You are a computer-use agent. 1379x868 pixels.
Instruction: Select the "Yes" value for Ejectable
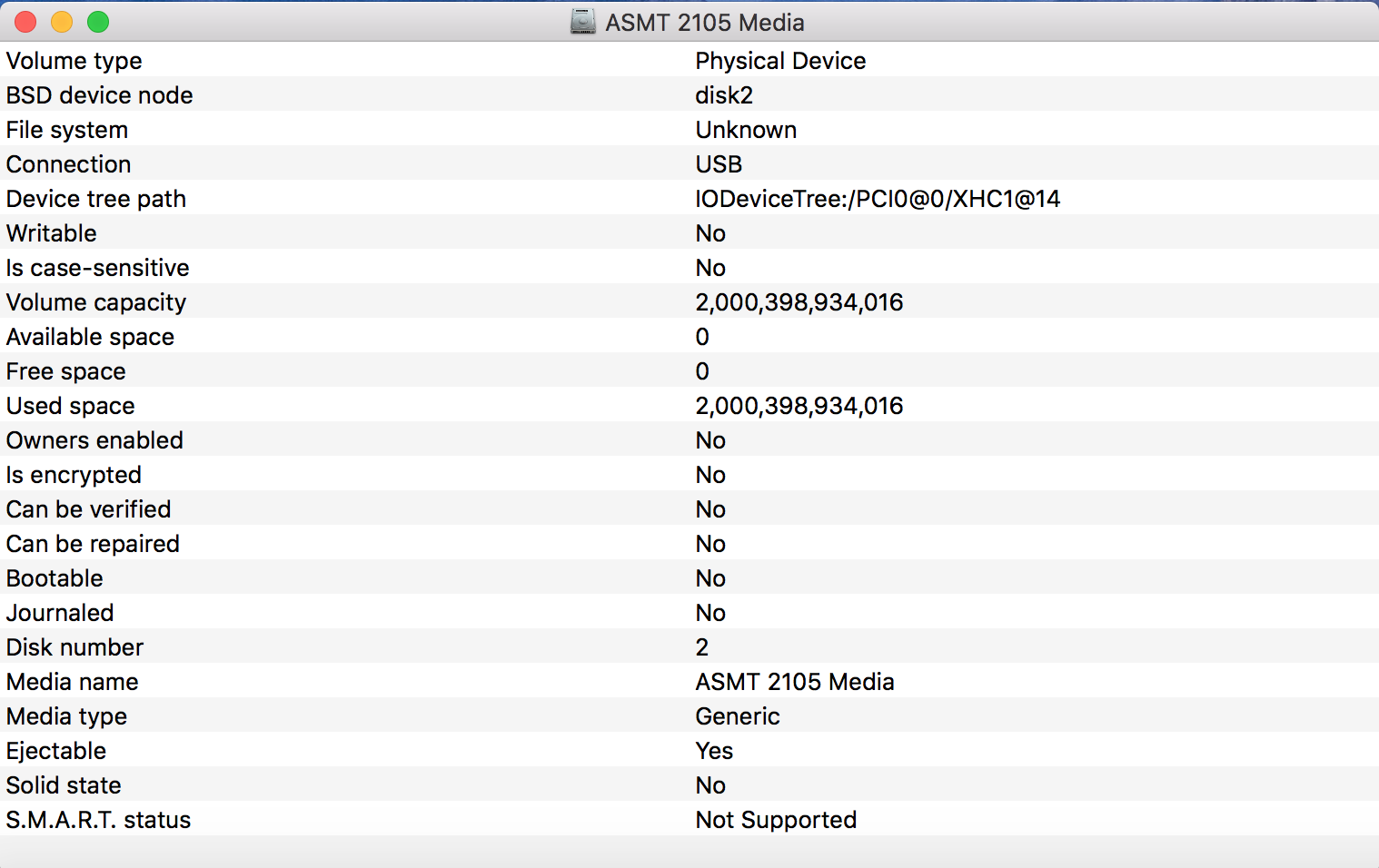tap(714, 751)
